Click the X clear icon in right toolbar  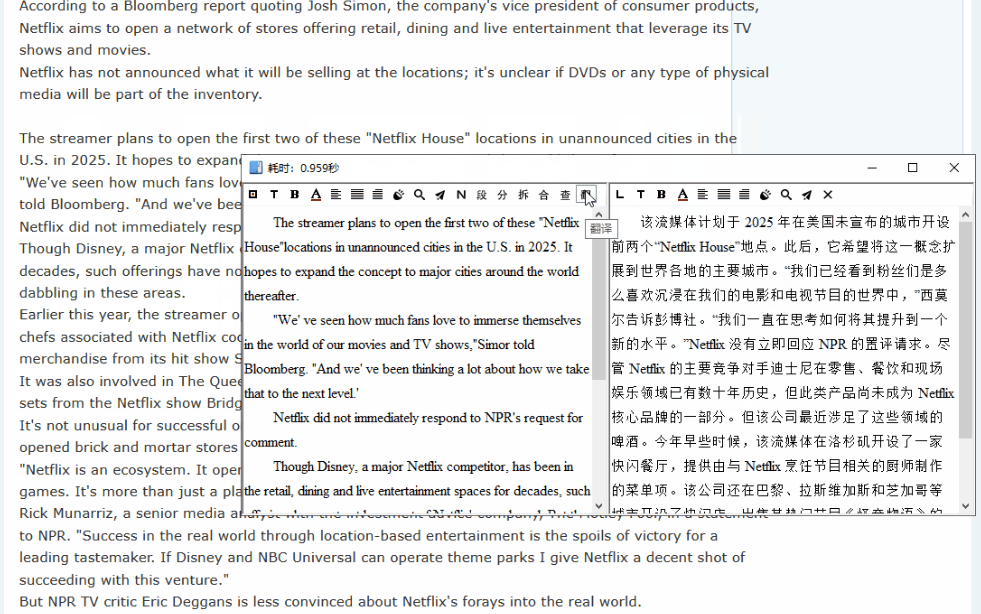tap(828, 195)
